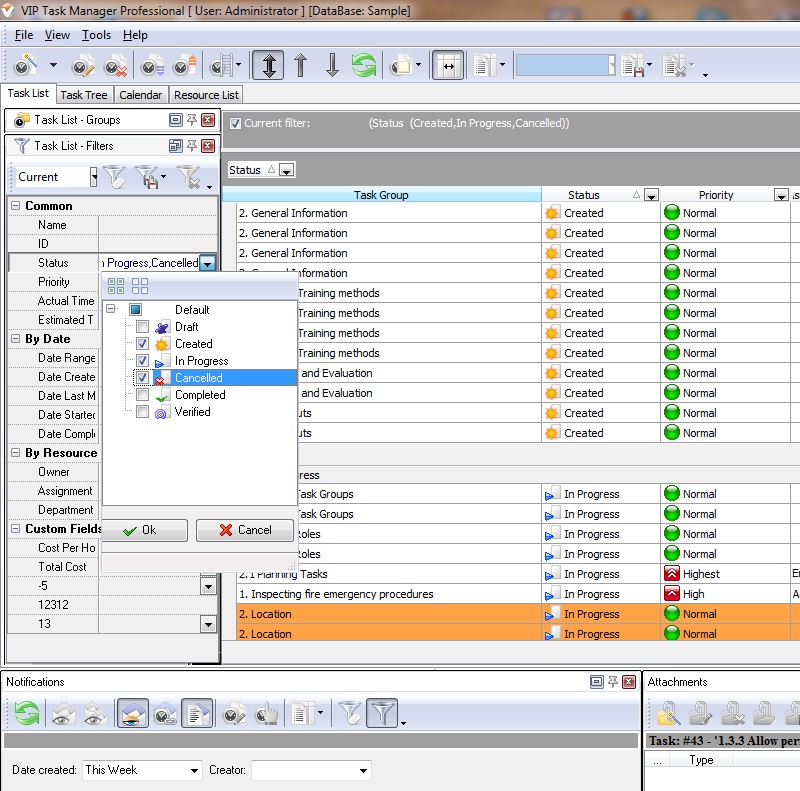
Task: Click the refresh icon in Notifications toolbar
Action: (27, 713)
